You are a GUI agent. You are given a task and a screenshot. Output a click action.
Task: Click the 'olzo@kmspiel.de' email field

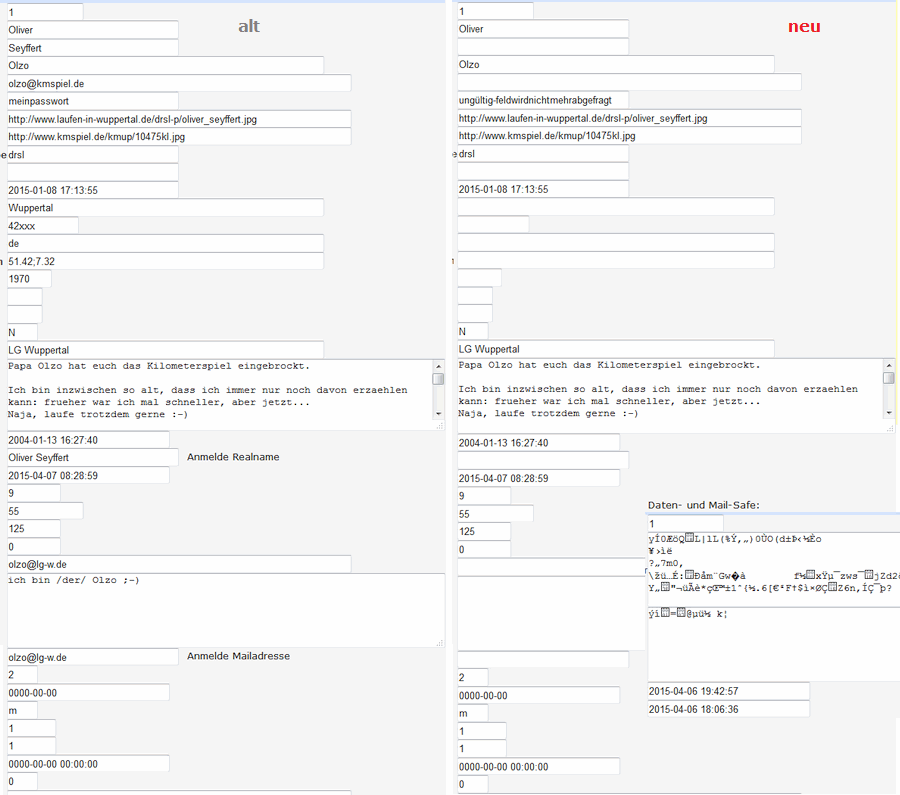(178, 83)
